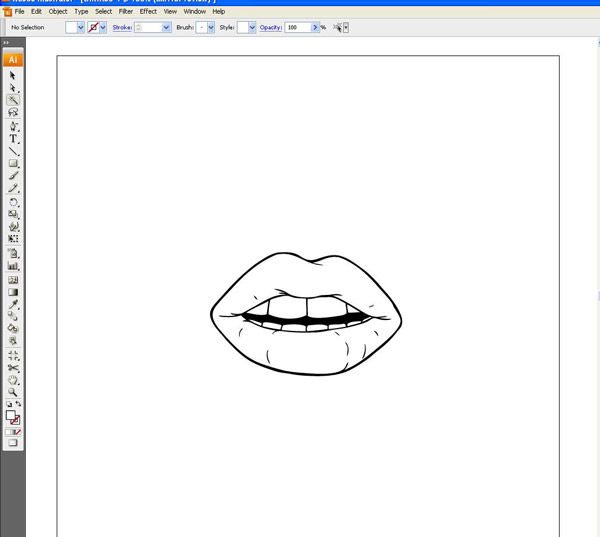Select the Pen tool
Image resolution: width=600 pixels, height=537 pixels.
pos(13,126)
